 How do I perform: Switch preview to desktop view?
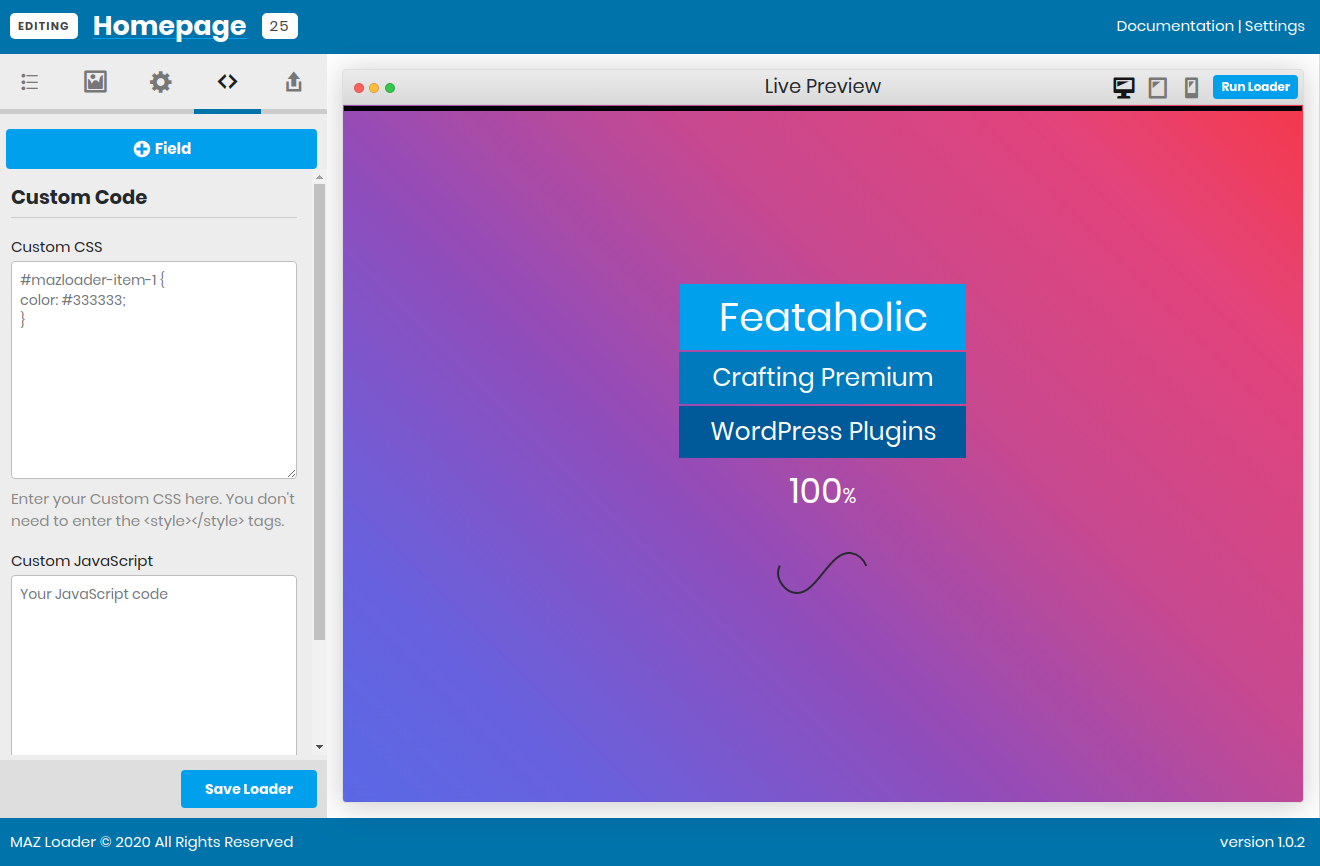pos(1124,87)
